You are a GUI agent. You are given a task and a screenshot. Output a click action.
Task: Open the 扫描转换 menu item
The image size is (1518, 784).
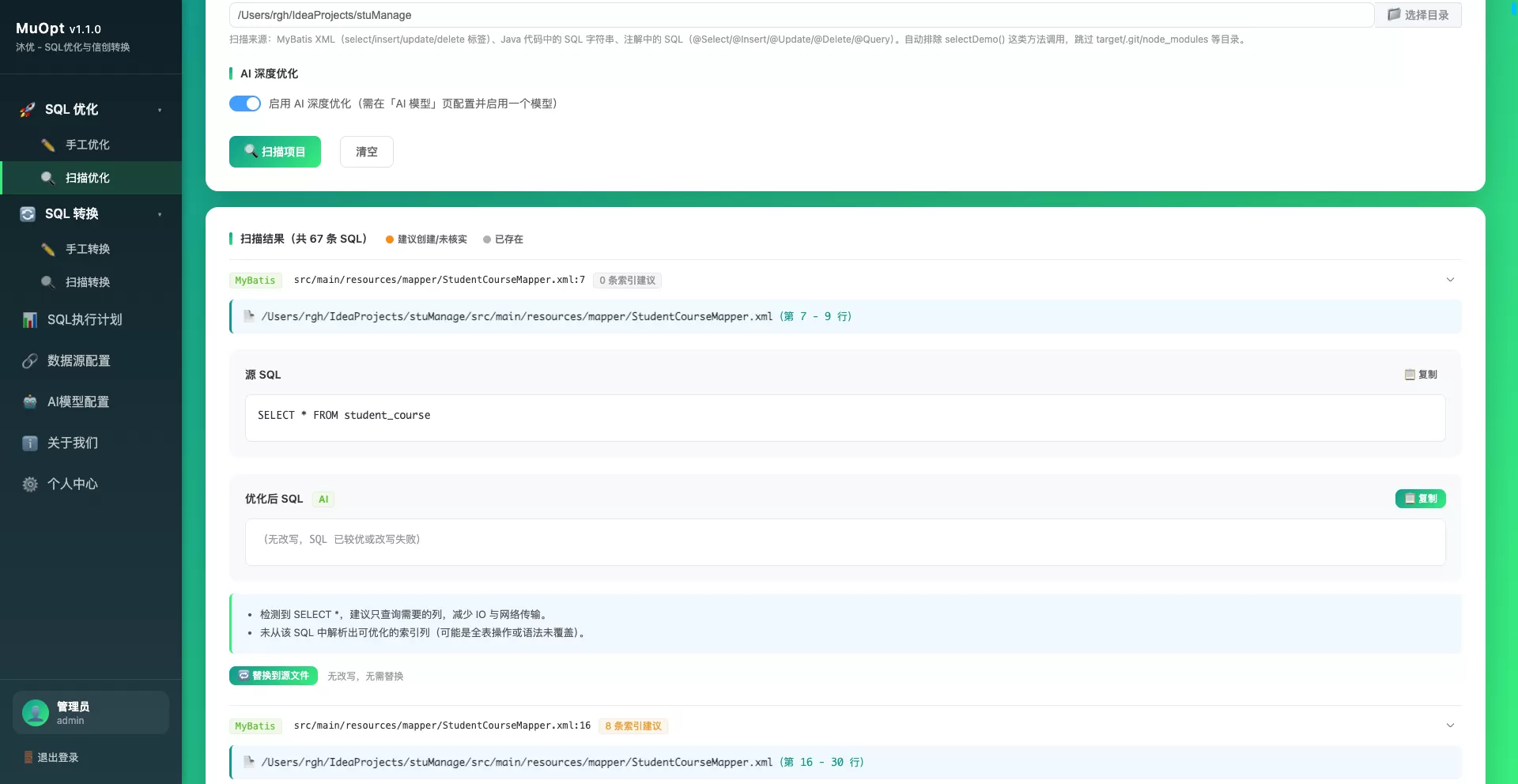tap(91, 282)
